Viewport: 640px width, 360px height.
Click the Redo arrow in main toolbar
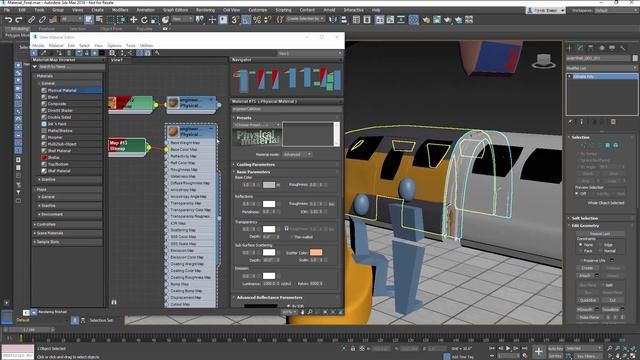click(19, 20)
